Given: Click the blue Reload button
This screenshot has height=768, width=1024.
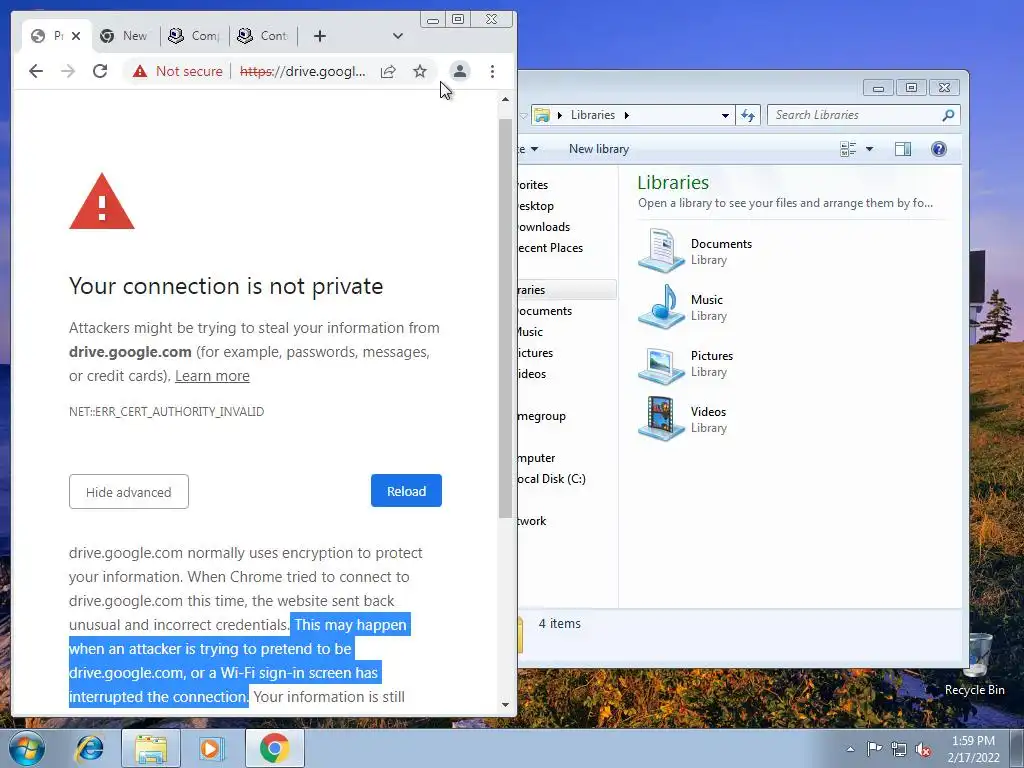Looking at the screenshot, I should pyautogui.click(x=406, y=491).
